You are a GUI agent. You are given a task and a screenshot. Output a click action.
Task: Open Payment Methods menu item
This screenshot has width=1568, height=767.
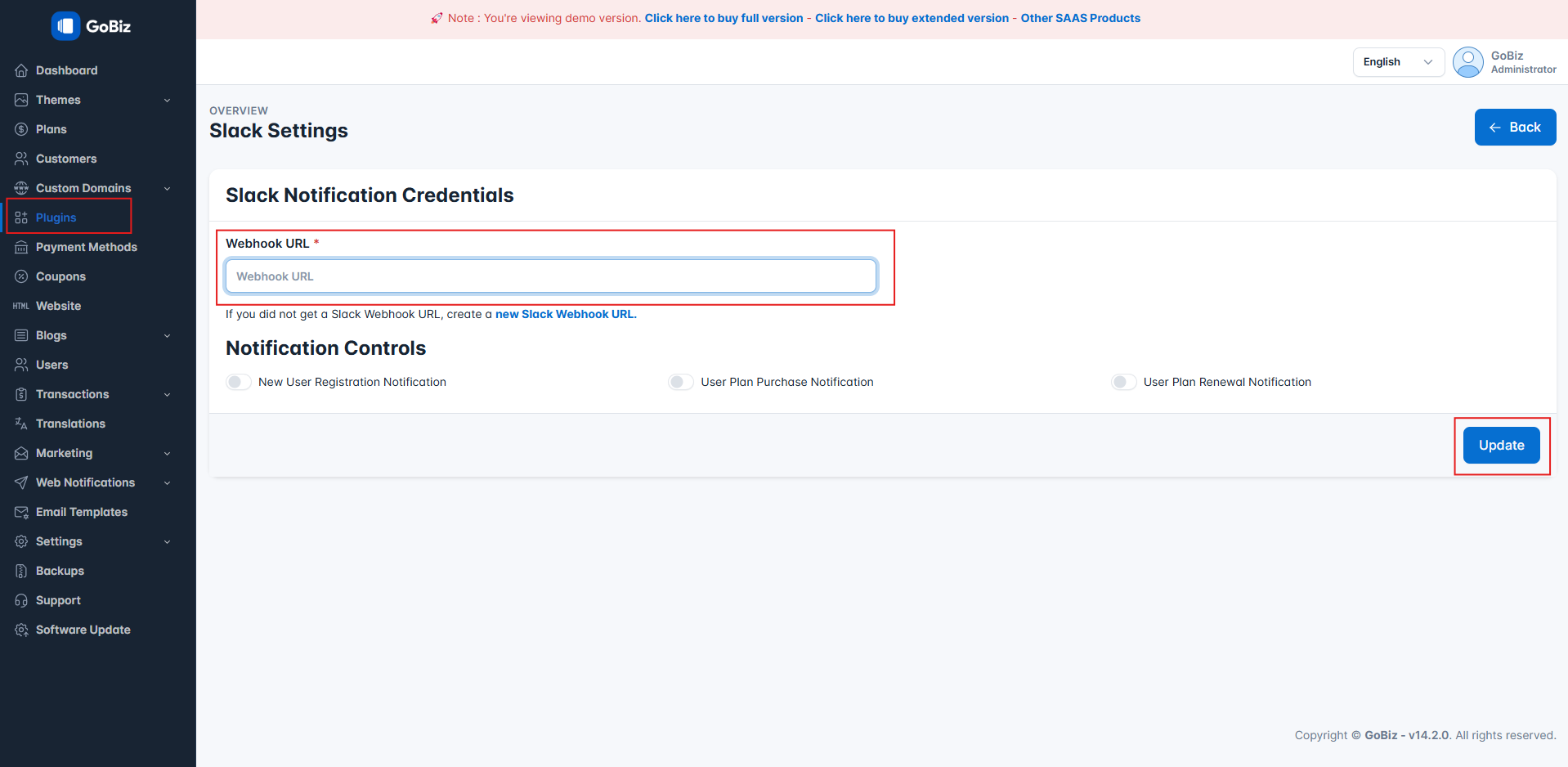(86, 247)
